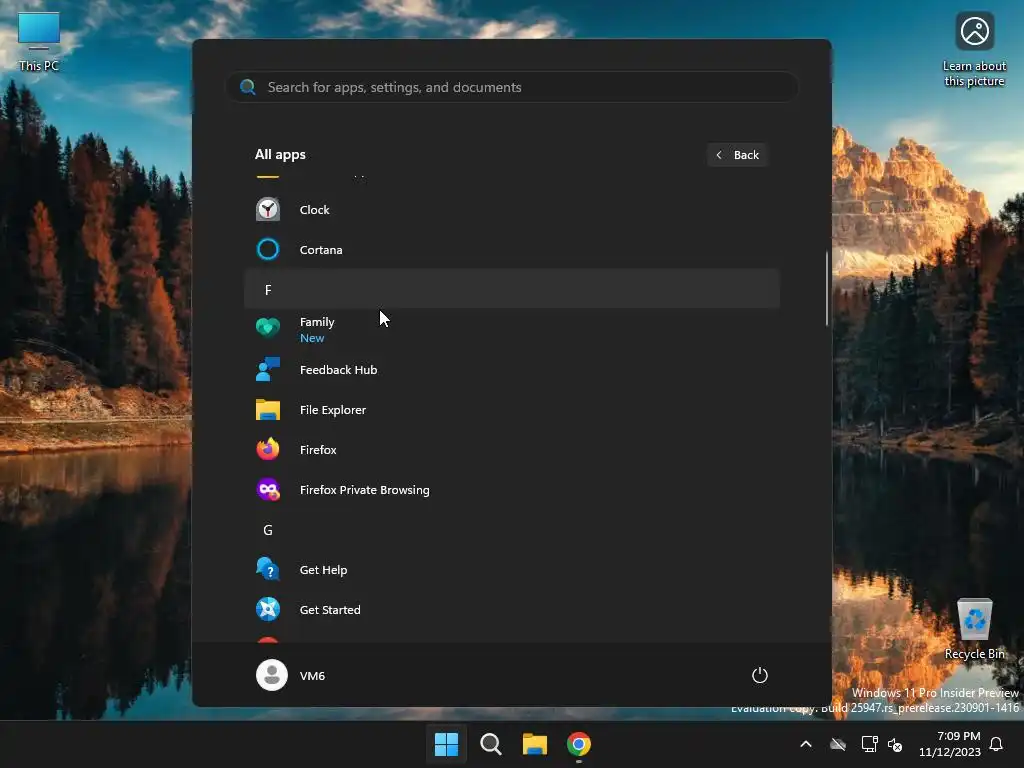Click the search magnifier in Start search box

(248, 87)
